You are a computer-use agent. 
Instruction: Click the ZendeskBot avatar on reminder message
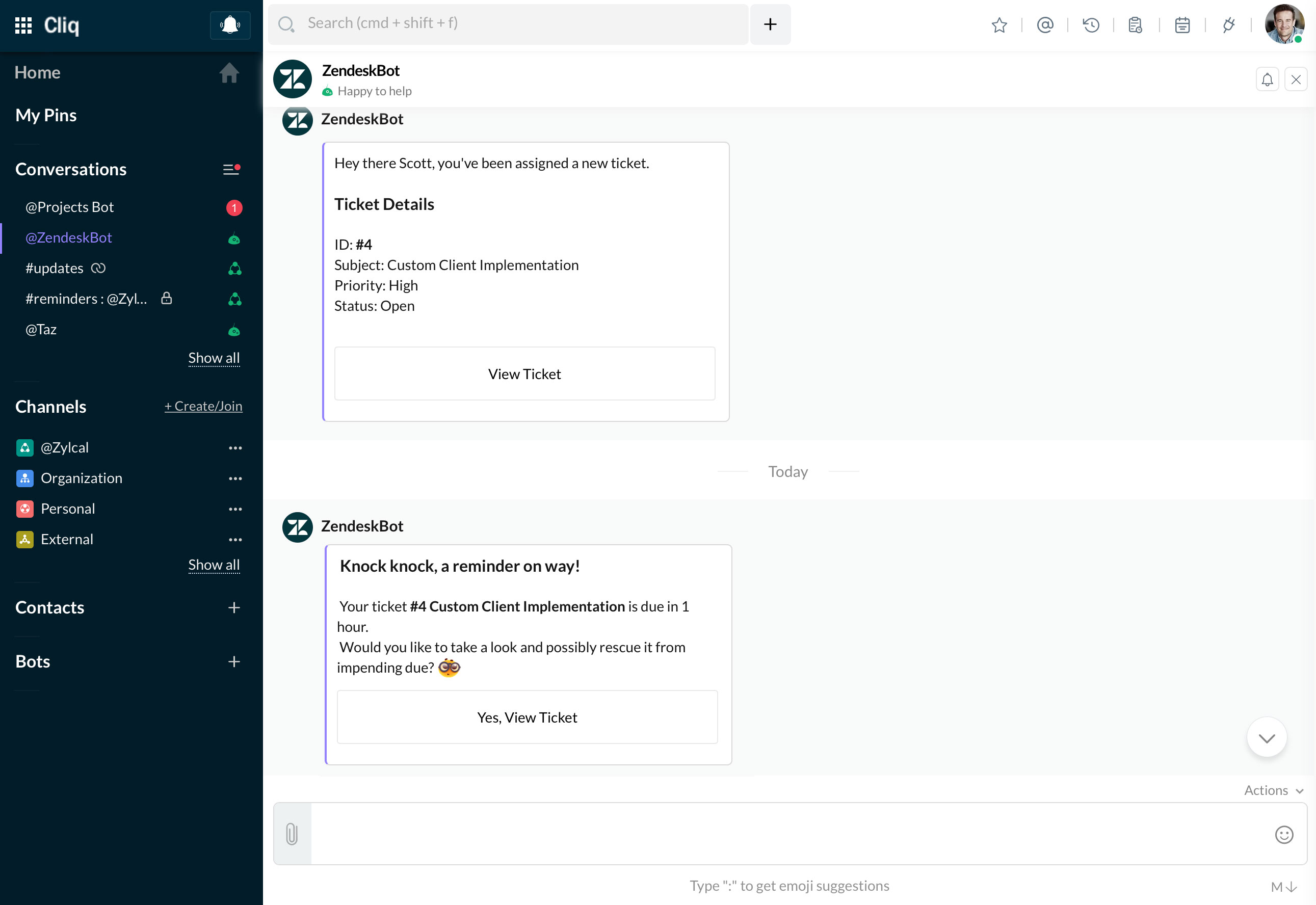tap(298, 527)
